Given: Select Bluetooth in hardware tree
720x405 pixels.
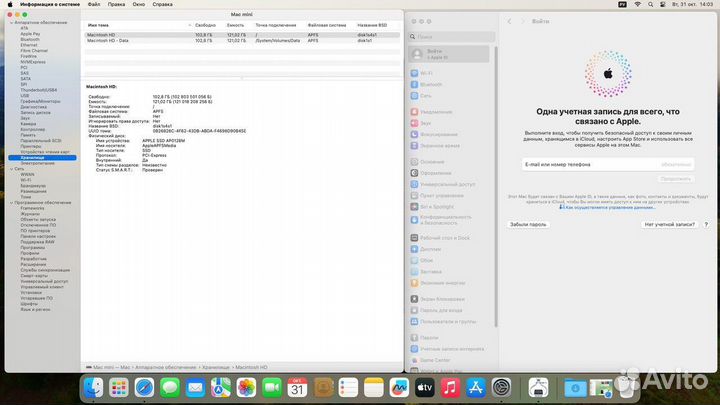Looking at the screenshot, I should (x=30, y=39).
